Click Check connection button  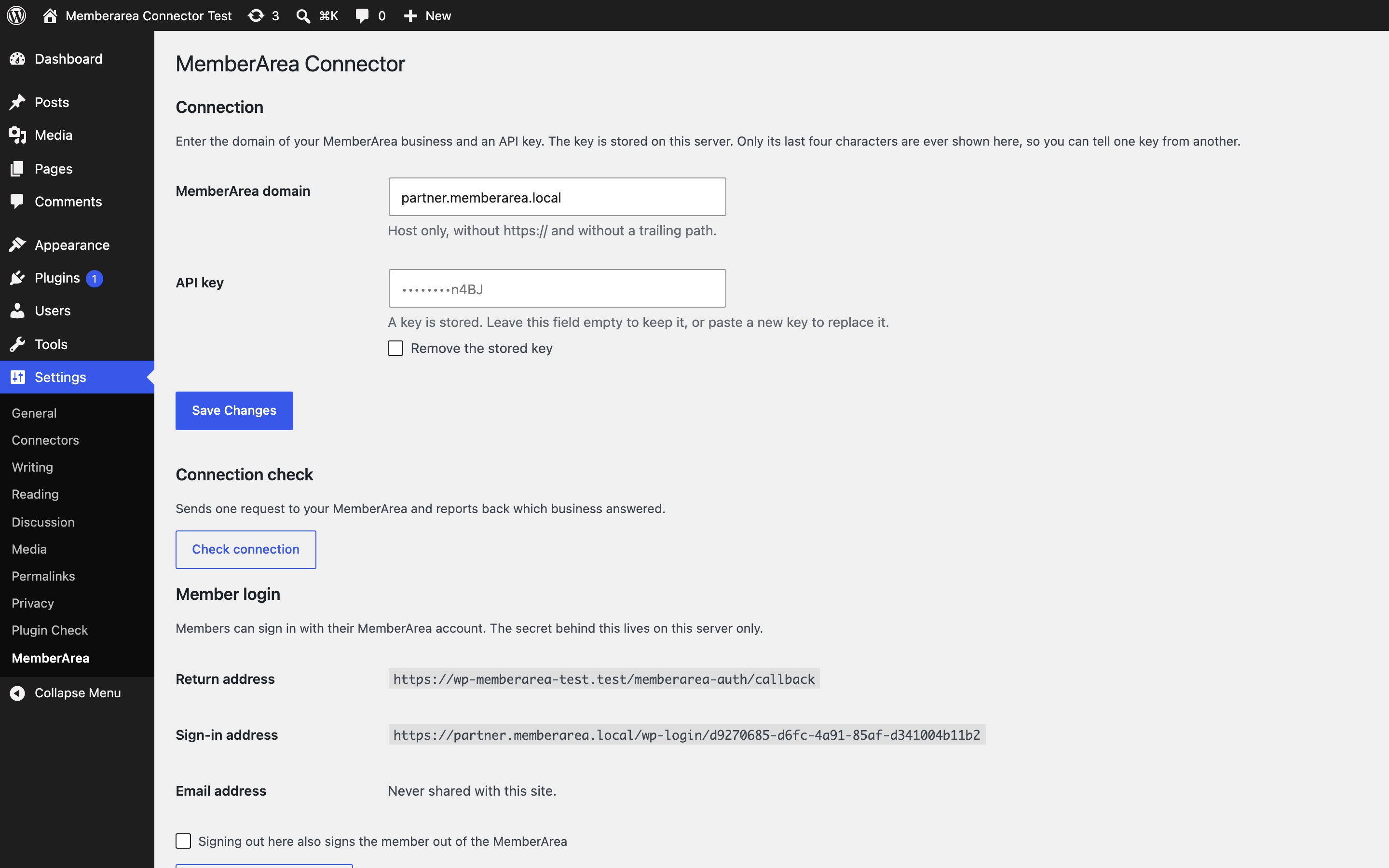245,549
